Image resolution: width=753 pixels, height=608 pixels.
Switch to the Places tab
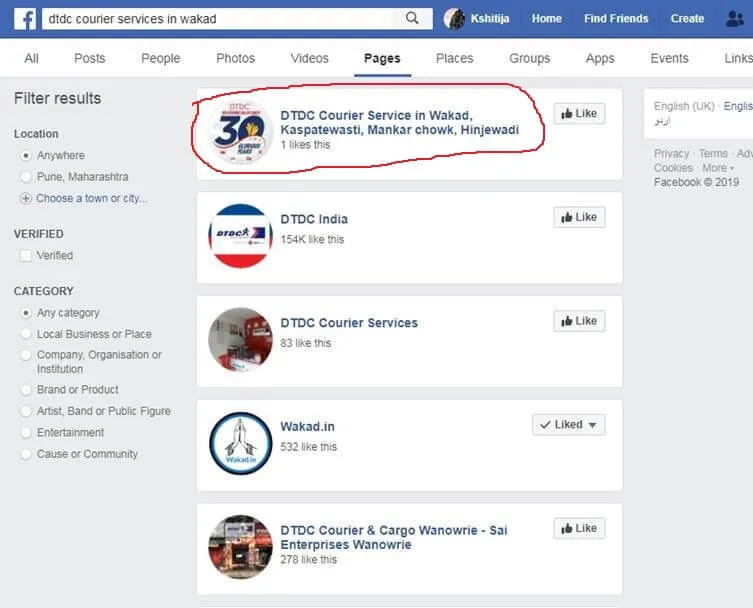coord(454,58)
